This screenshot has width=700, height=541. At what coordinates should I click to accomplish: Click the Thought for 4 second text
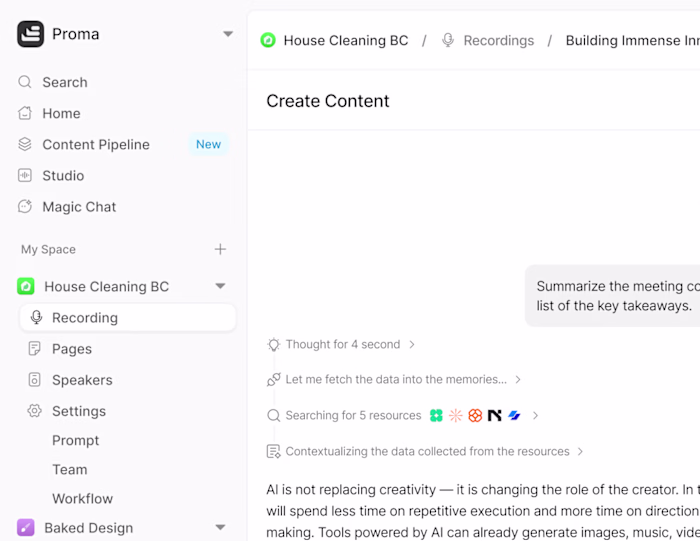[343, 345]
